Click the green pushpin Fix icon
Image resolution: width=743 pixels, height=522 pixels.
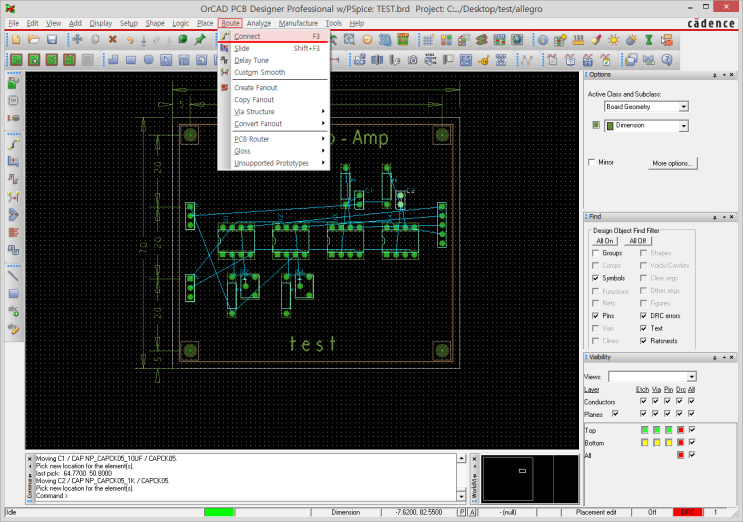tap(200, 39)
